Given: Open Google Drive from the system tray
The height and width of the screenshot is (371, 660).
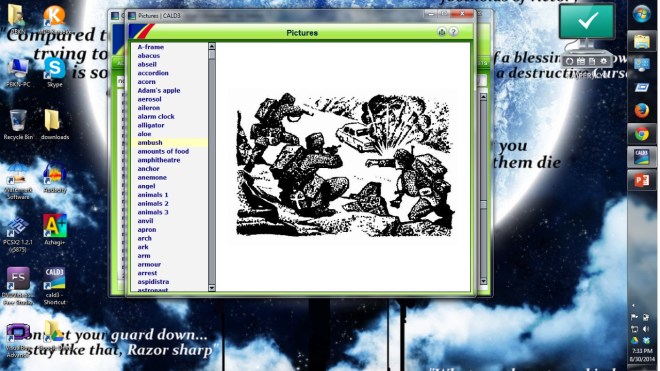Looking at the screenshot, I should point(634,340).
